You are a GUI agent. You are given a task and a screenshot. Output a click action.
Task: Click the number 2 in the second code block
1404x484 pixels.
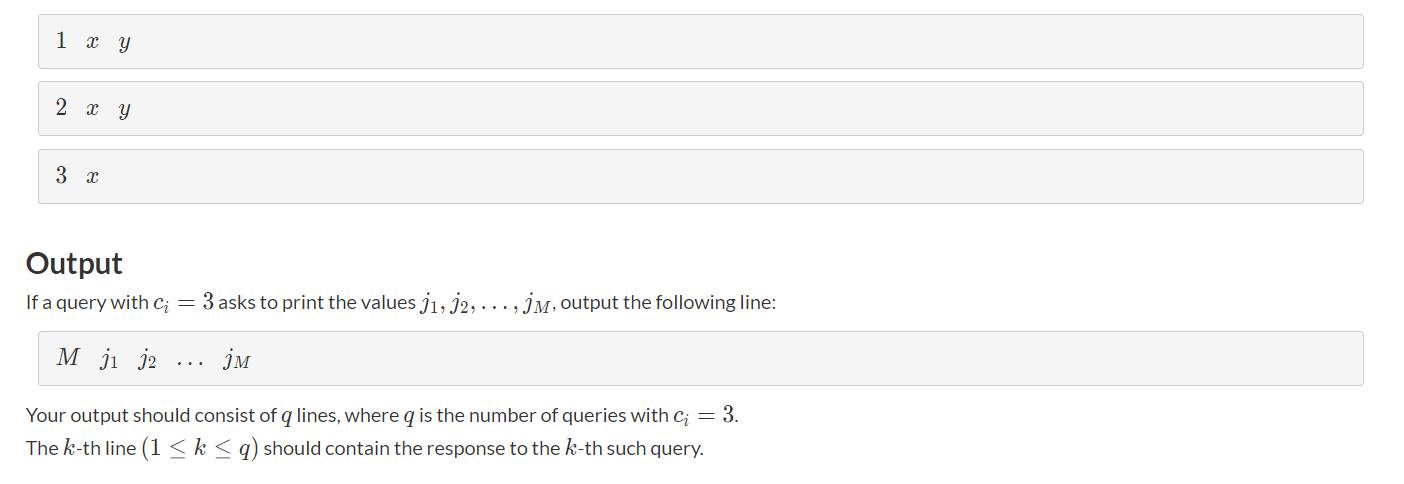[62, 108]
